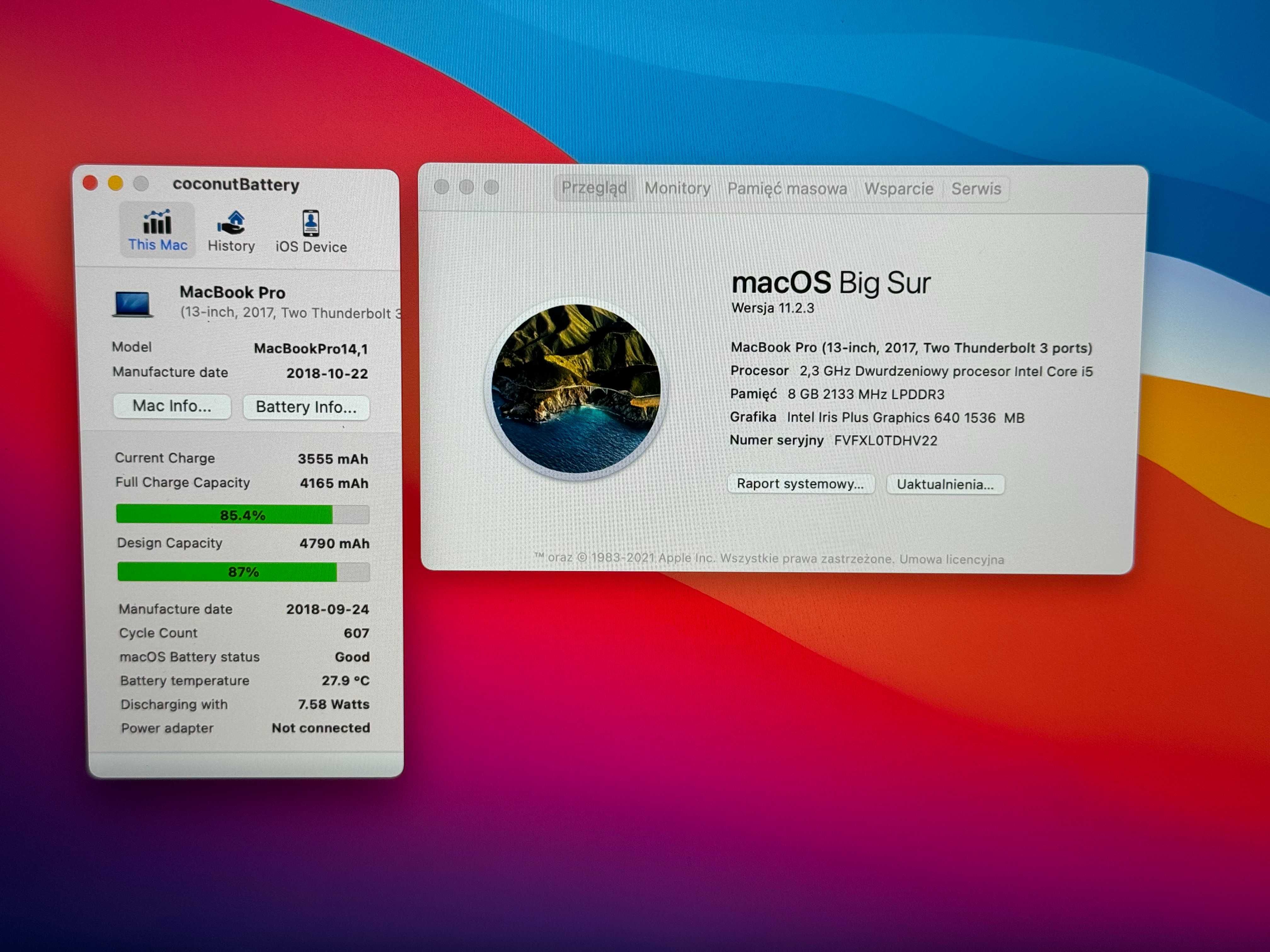Minimize the coconutBattery window

pos(115,183)
